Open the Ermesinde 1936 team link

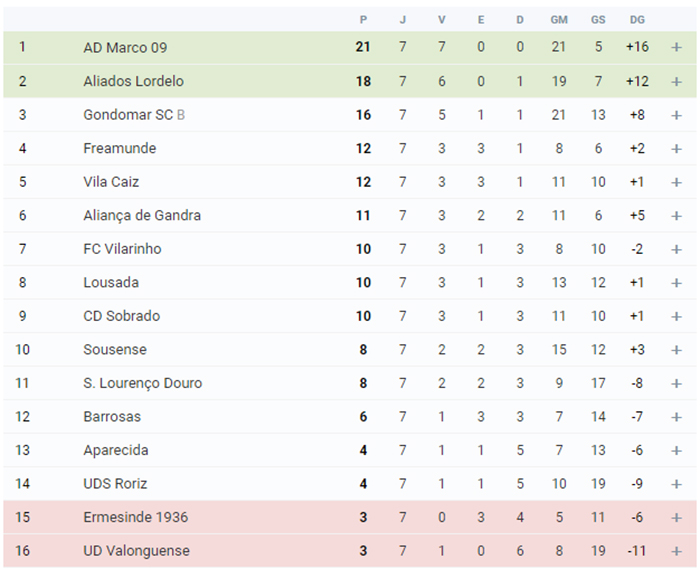136,517
